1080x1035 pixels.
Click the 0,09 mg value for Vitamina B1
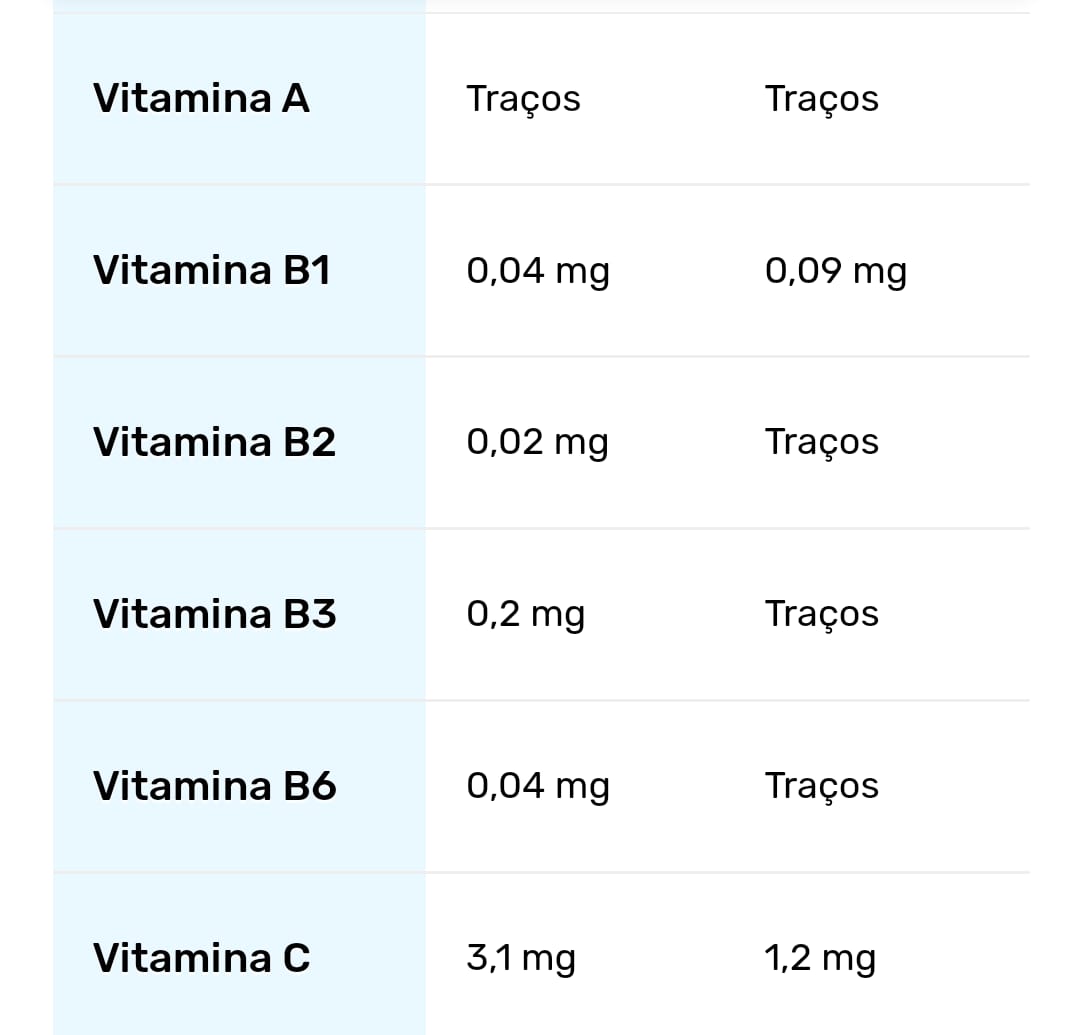pos(835,271)
